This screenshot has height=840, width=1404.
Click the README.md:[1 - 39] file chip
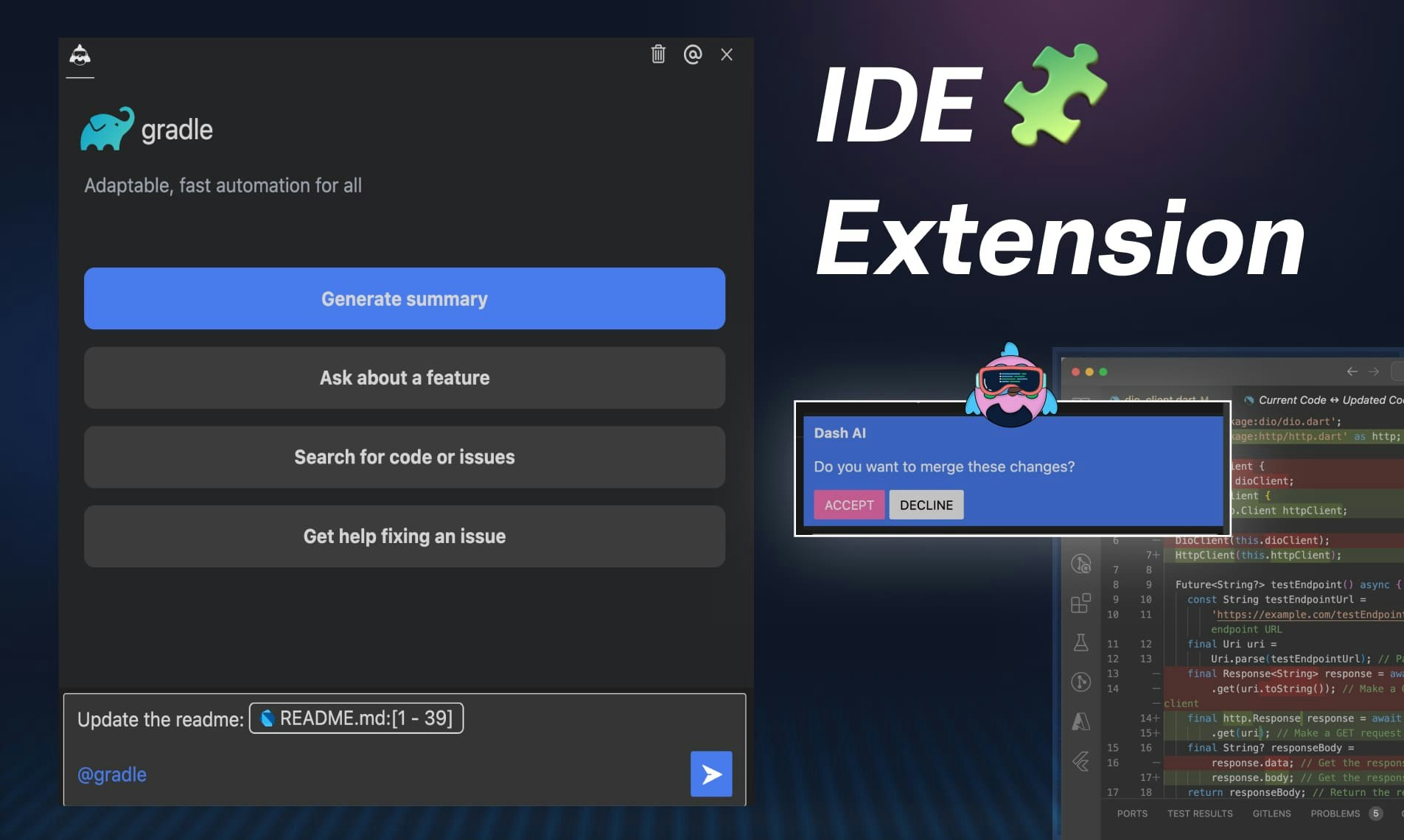click(357, 718)
